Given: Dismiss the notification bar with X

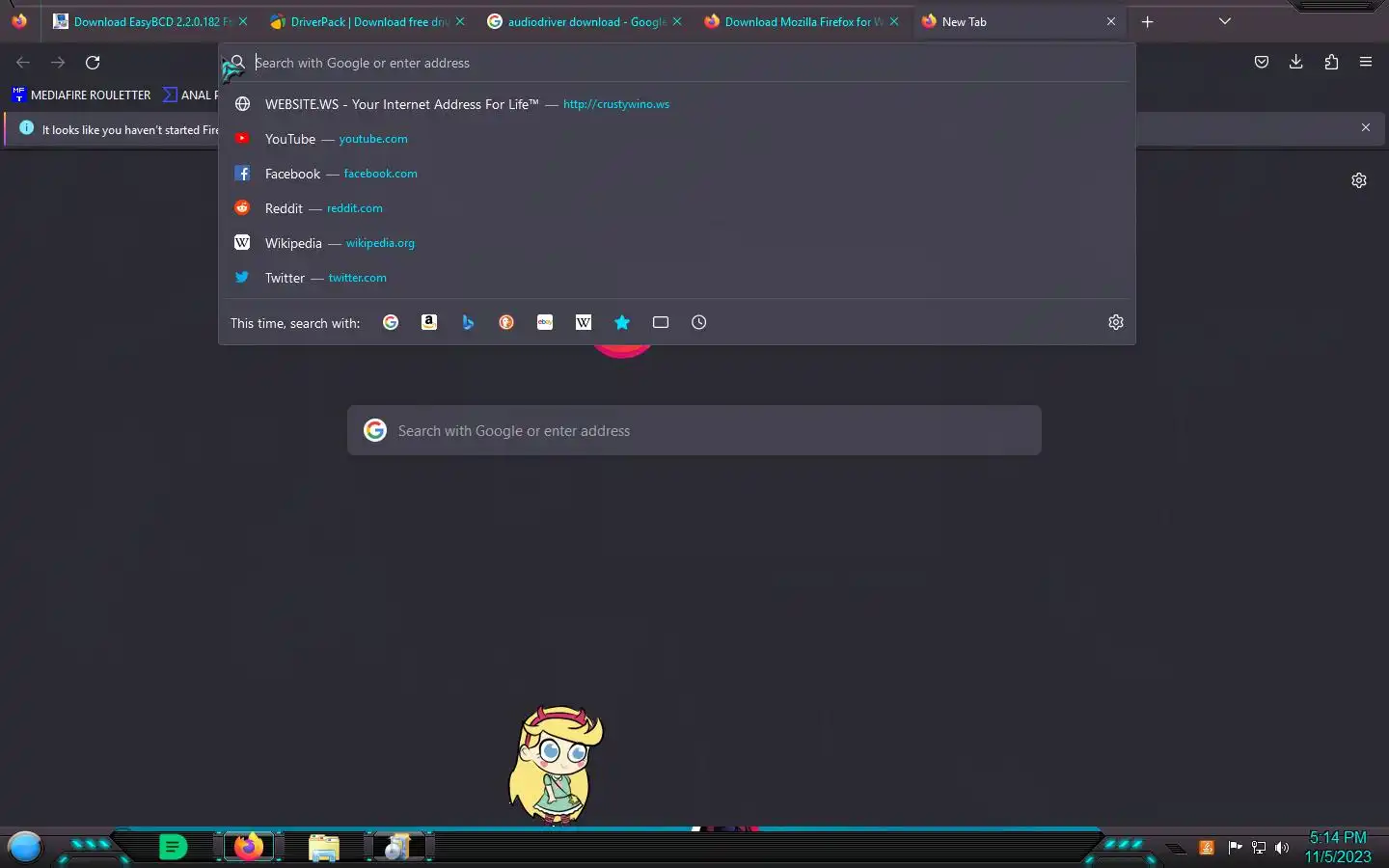Looking at the screenshot, I should coord(1366,127).
